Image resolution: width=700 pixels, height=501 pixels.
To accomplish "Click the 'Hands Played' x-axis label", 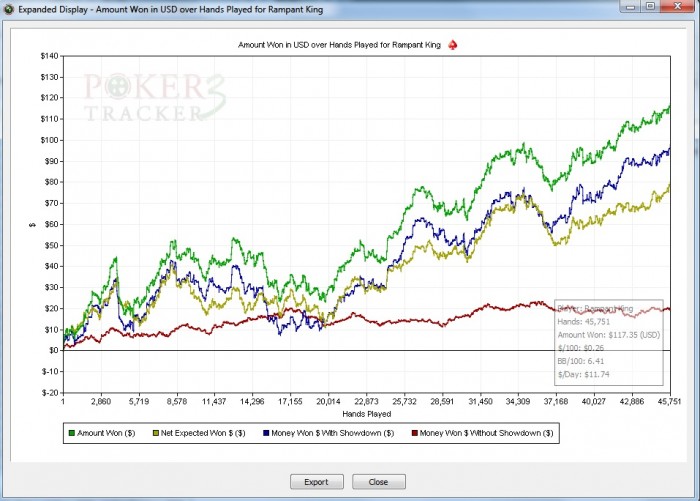I will 367,414.
